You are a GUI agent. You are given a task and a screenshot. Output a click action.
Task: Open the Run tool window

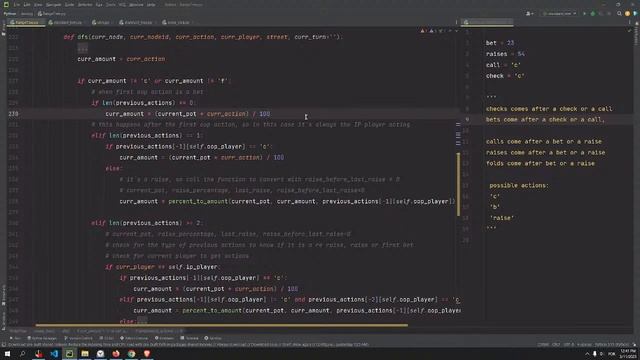click(x=15, y=338)
